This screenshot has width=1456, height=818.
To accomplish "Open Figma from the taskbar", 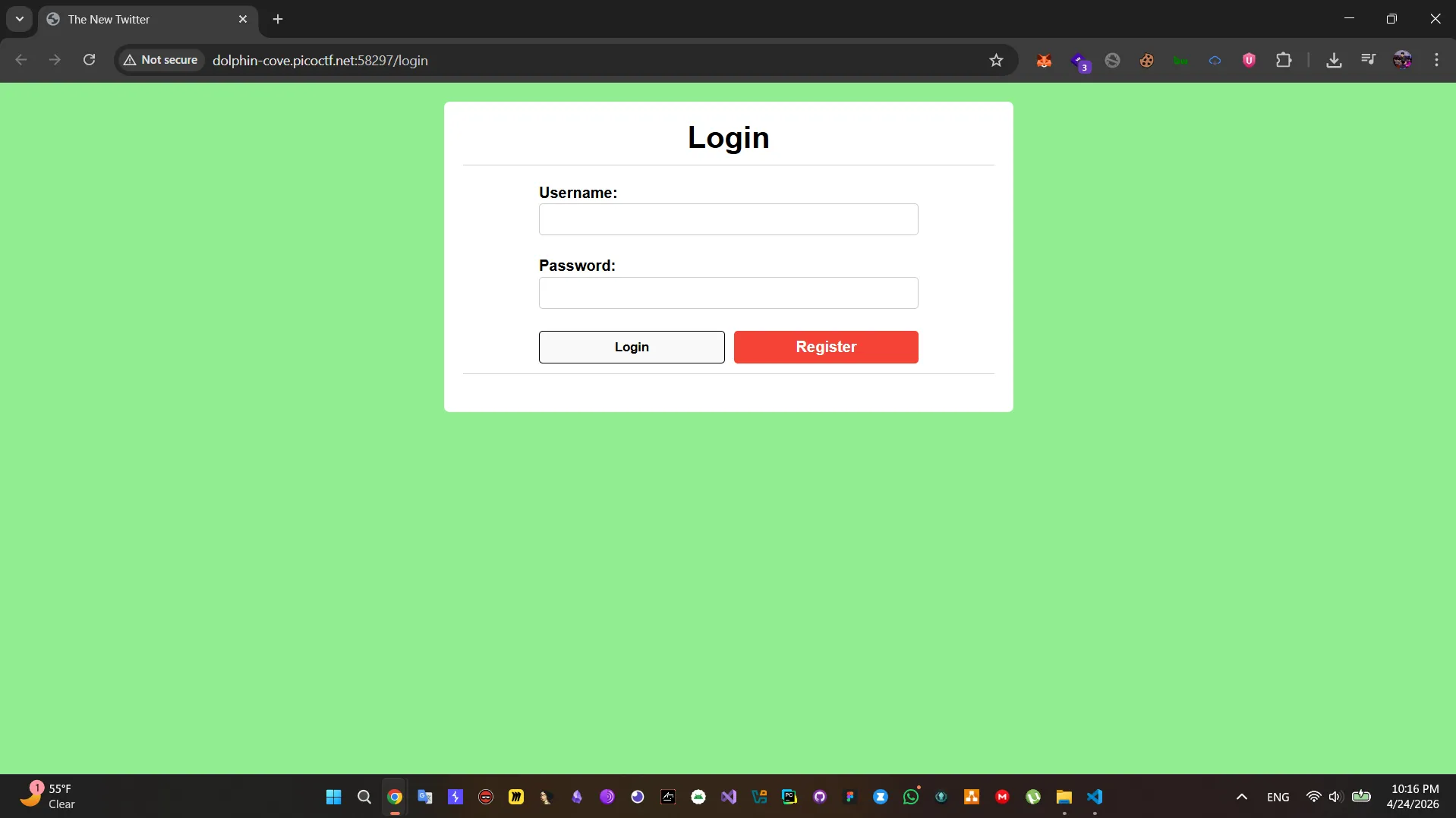I will pos(850,797).
